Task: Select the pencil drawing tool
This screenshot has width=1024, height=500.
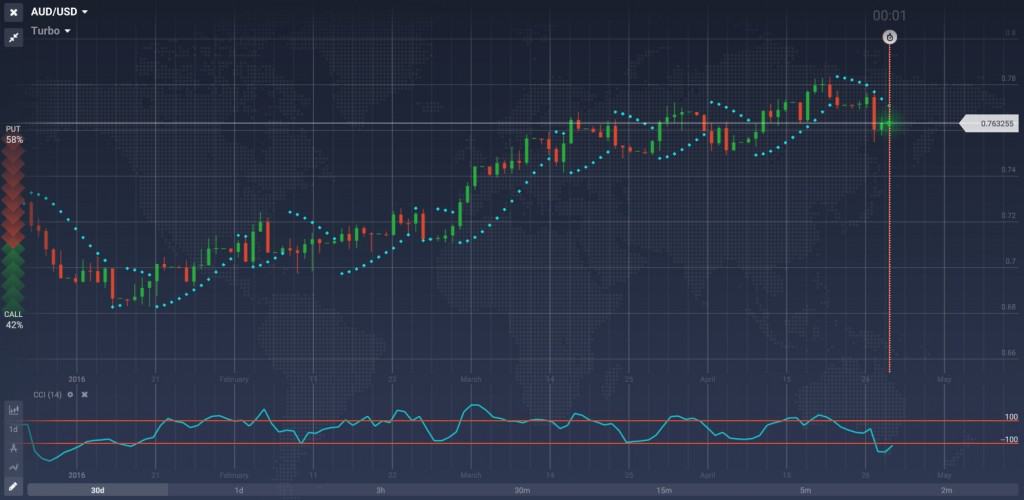Action: [13, 486]
